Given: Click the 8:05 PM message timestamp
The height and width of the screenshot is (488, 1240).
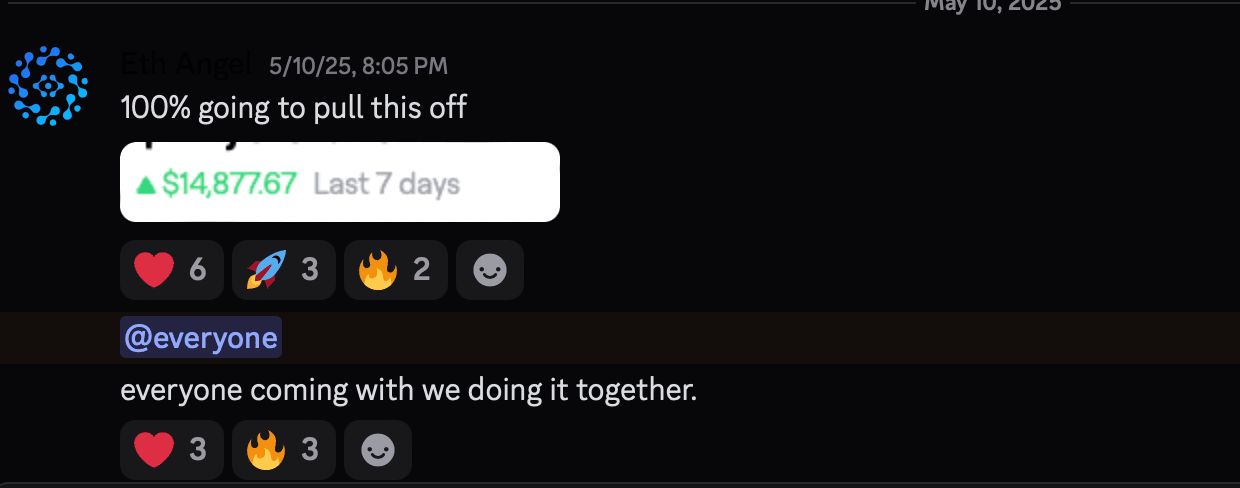Looking at the screenshot, I should click(x=358, y=66).
